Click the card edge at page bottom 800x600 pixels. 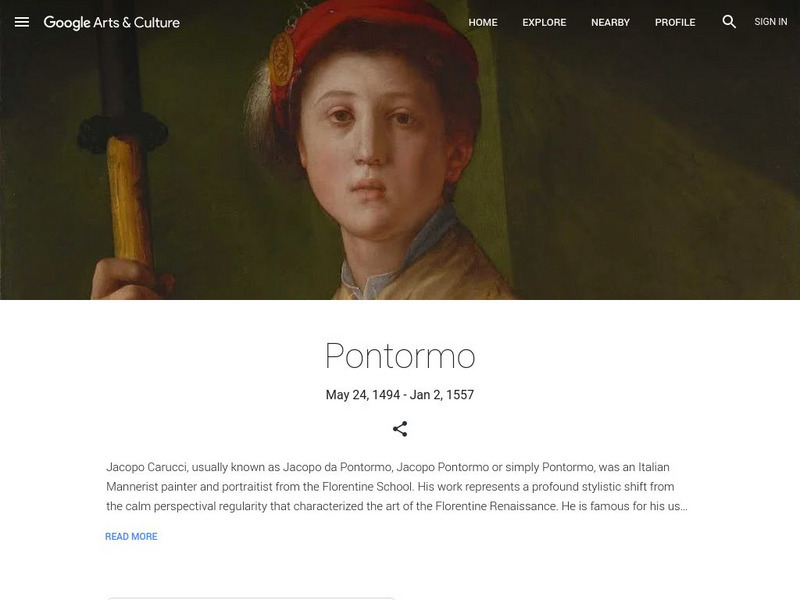[x=250, y=597]
